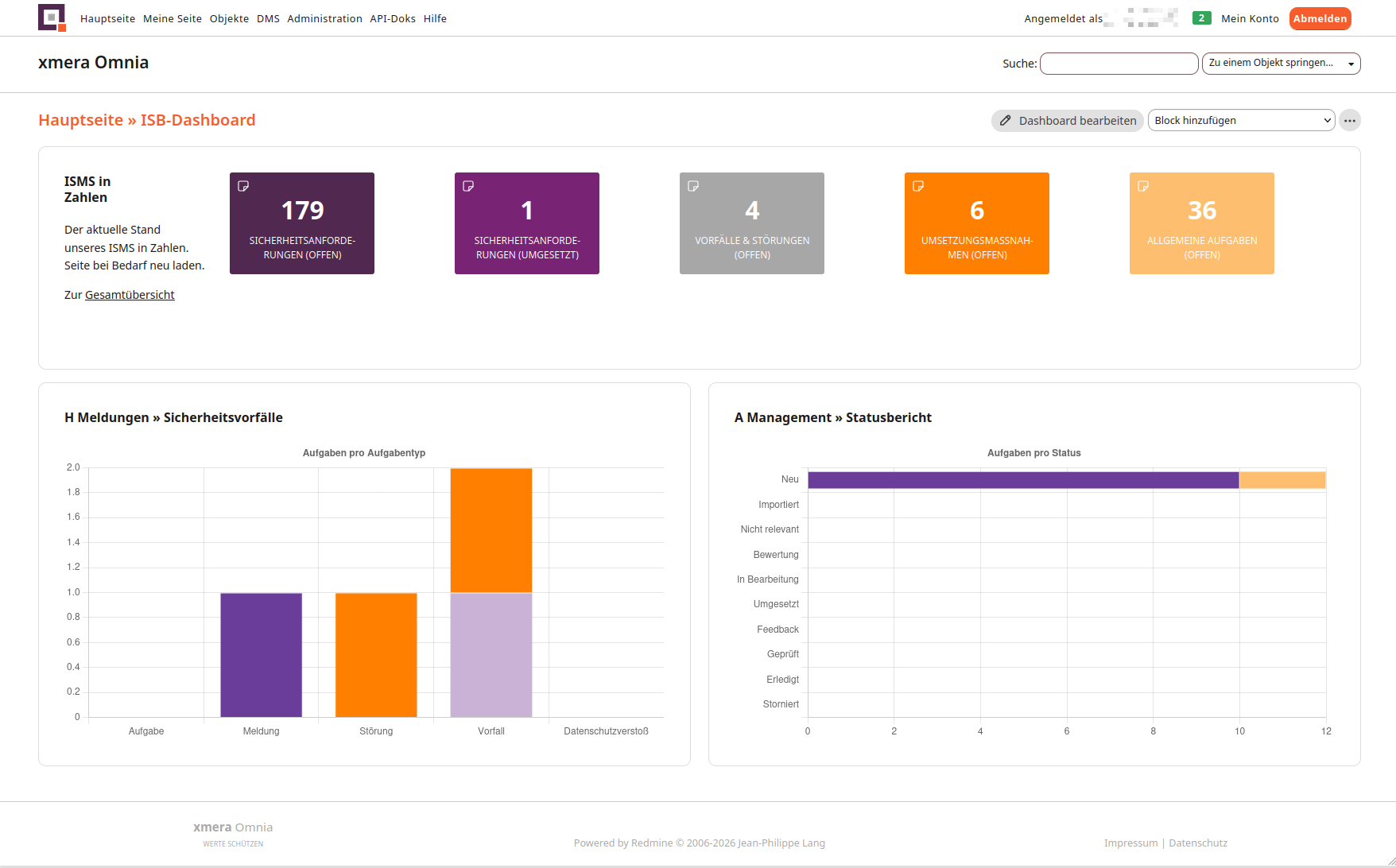Screen dimensions: 1396x868
Task: Click the 'xmera Omnia' page title
Action: pos(93,63)
